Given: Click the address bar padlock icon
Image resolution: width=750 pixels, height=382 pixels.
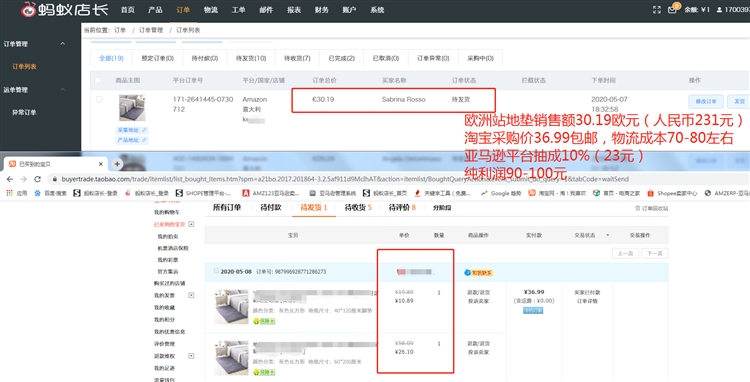Looking at the screenshot, I should (55, 179).
